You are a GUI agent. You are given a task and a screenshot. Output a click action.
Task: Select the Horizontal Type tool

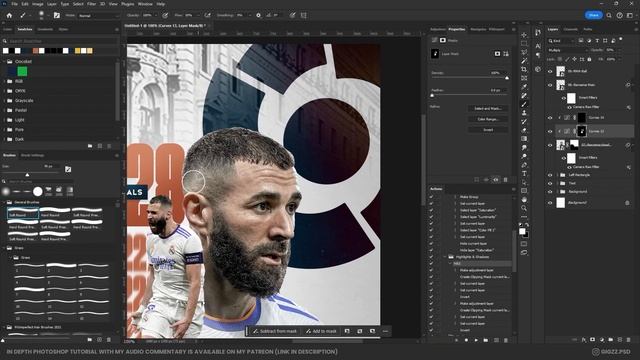(x=524, y=174)
